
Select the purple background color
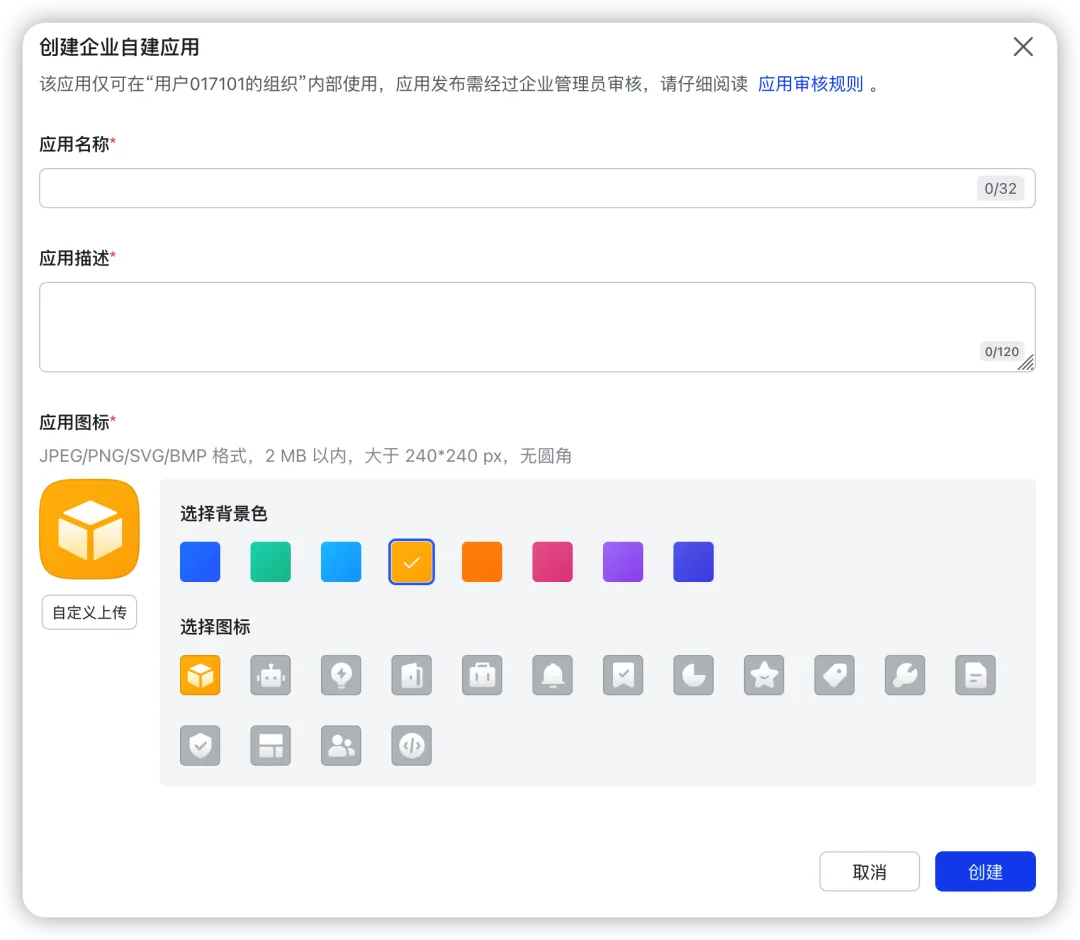tap(623, 562)
